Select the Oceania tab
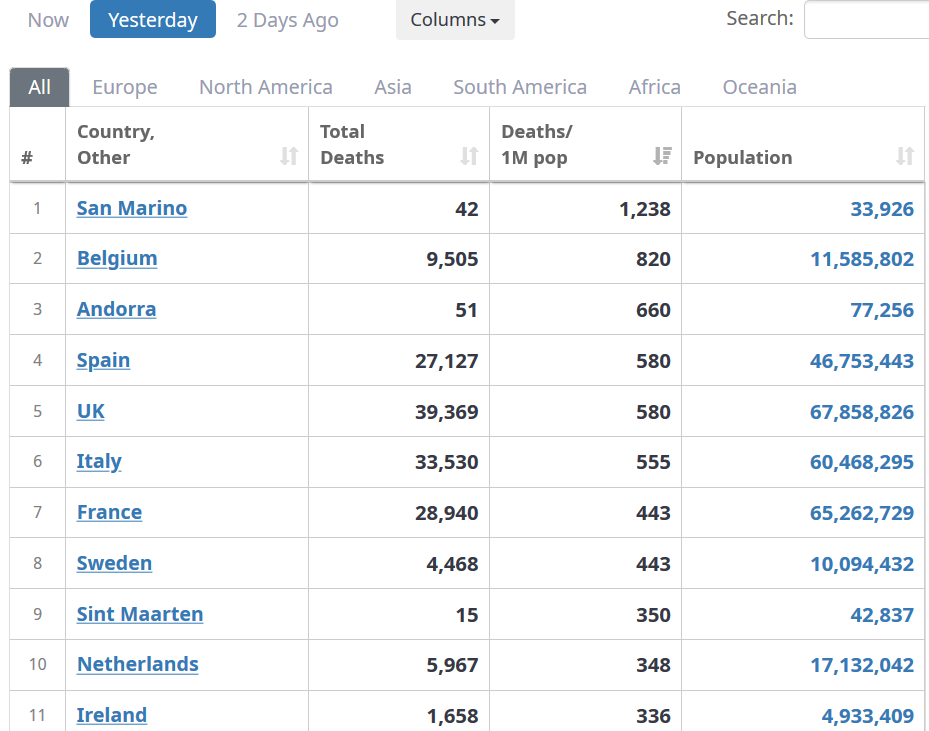Screen dimensions: 929x731 click(760, 87)
